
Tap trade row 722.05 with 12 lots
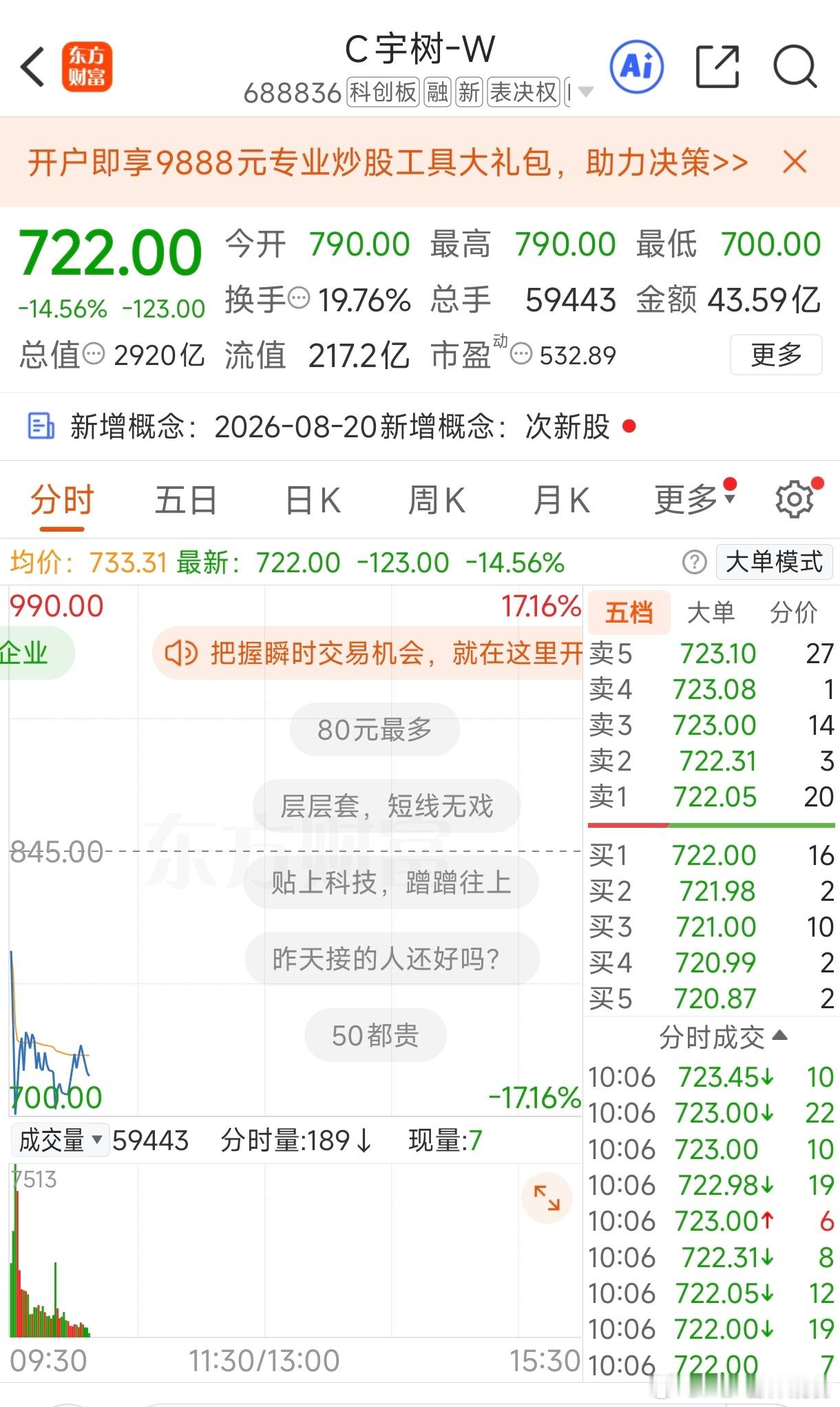pyautogui.click(x=711, y=1293)
